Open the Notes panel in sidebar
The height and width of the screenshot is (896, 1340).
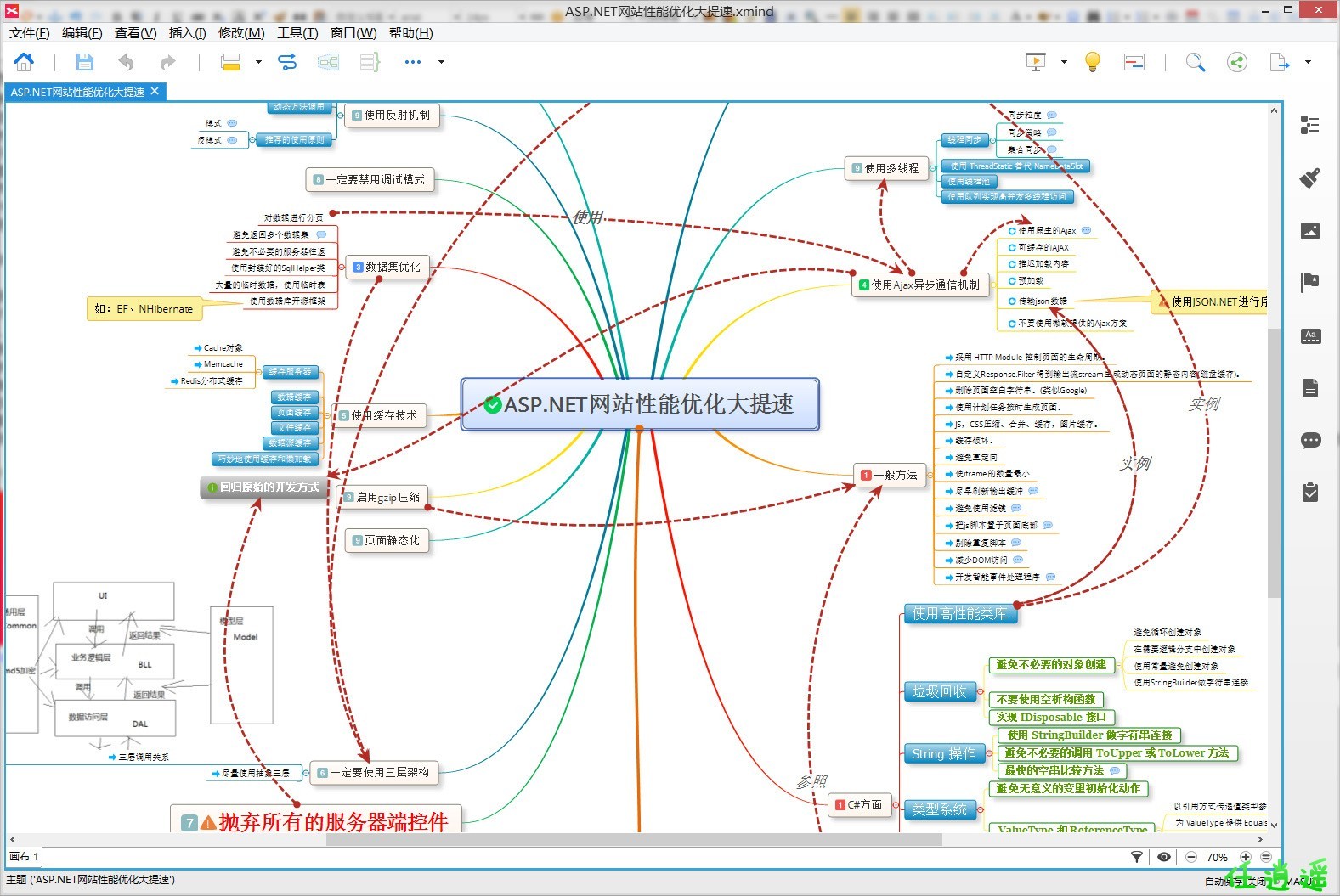click(1310, 388)
